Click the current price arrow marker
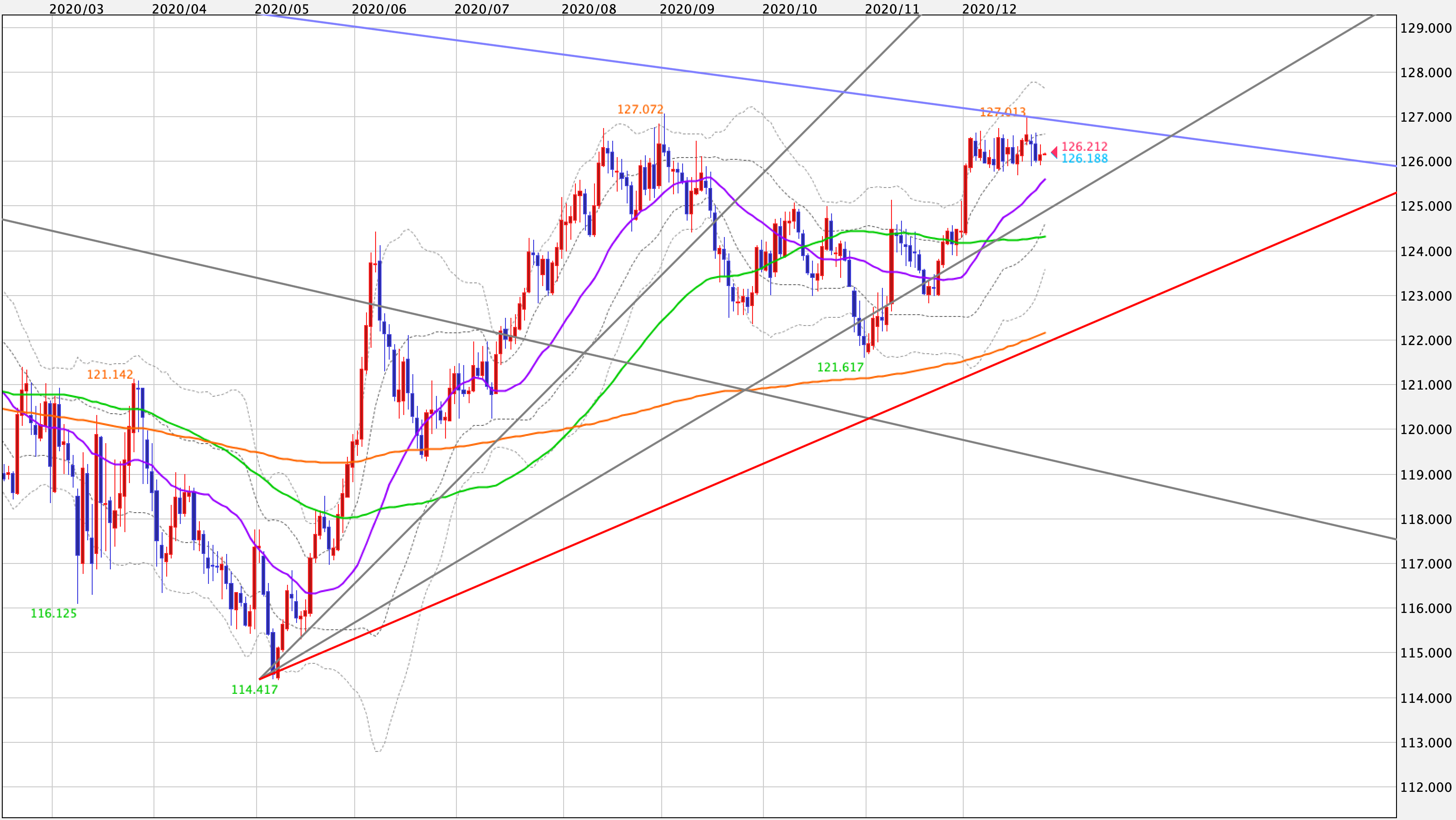 [x=1054, y=153]
